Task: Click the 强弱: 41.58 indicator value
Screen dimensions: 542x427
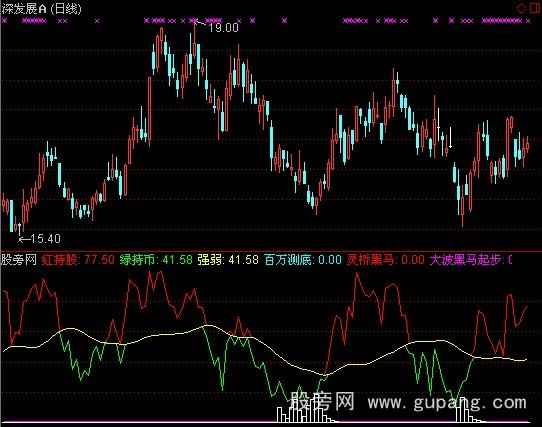Action: [228, 260]
